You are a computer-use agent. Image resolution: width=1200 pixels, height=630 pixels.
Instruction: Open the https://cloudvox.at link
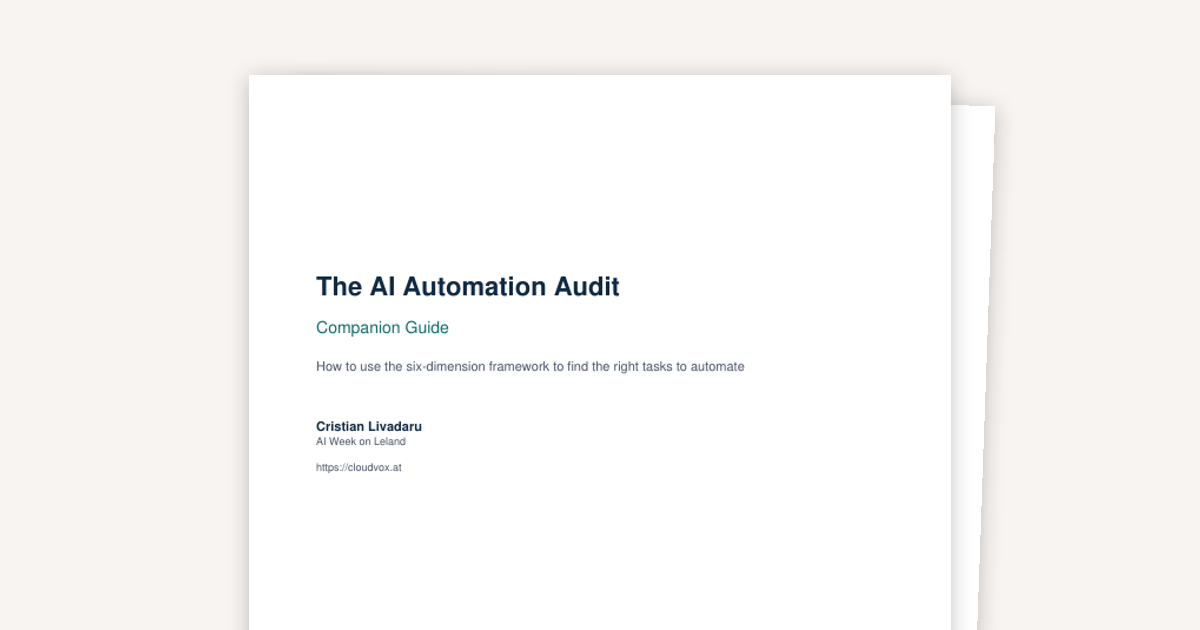tap(359, 467)
